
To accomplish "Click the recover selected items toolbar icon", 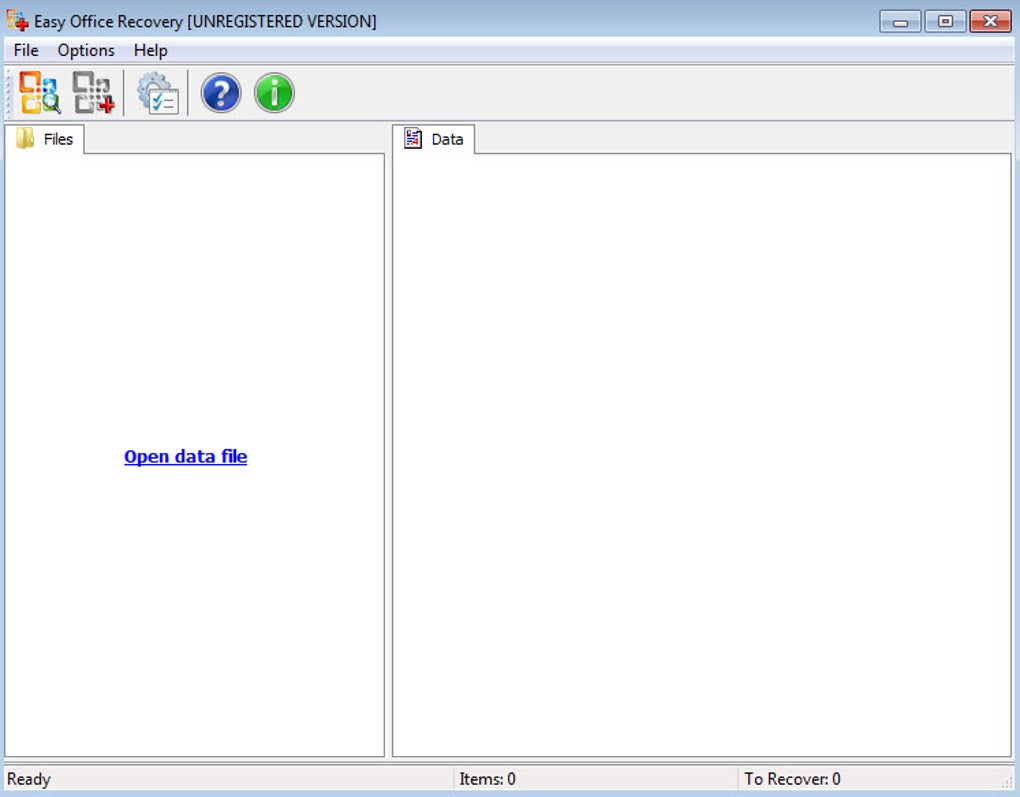I will tap(93, 92).
